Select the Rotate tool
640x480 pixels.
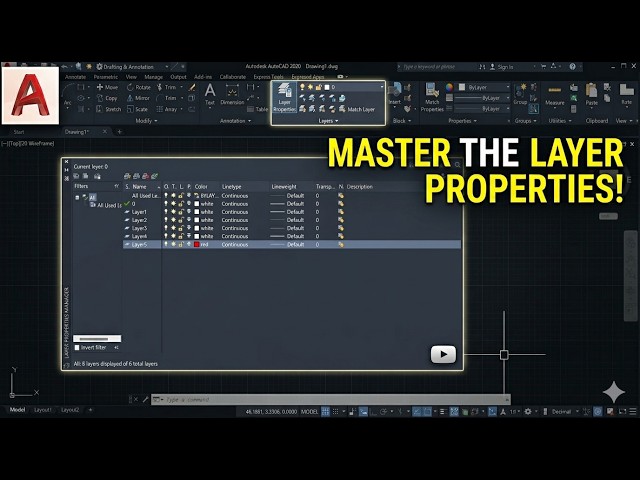coord(139,87)
